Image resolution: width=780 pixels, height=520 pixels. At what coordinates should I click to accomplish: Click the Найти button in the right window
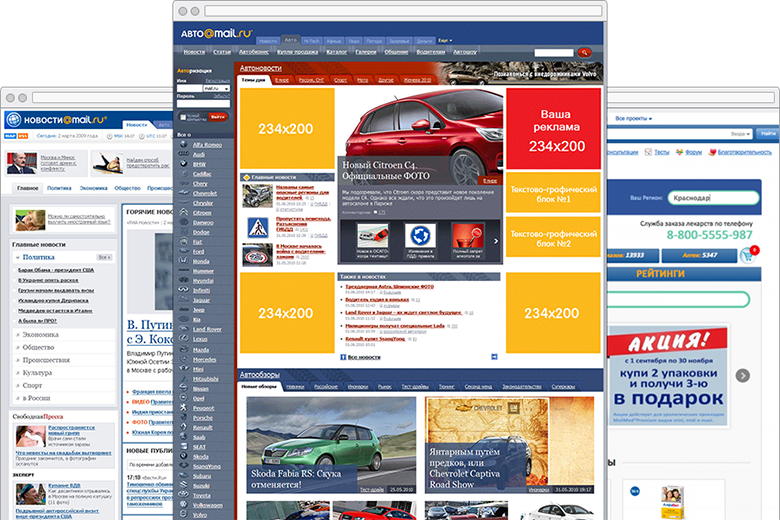click(x=768, y=133)
